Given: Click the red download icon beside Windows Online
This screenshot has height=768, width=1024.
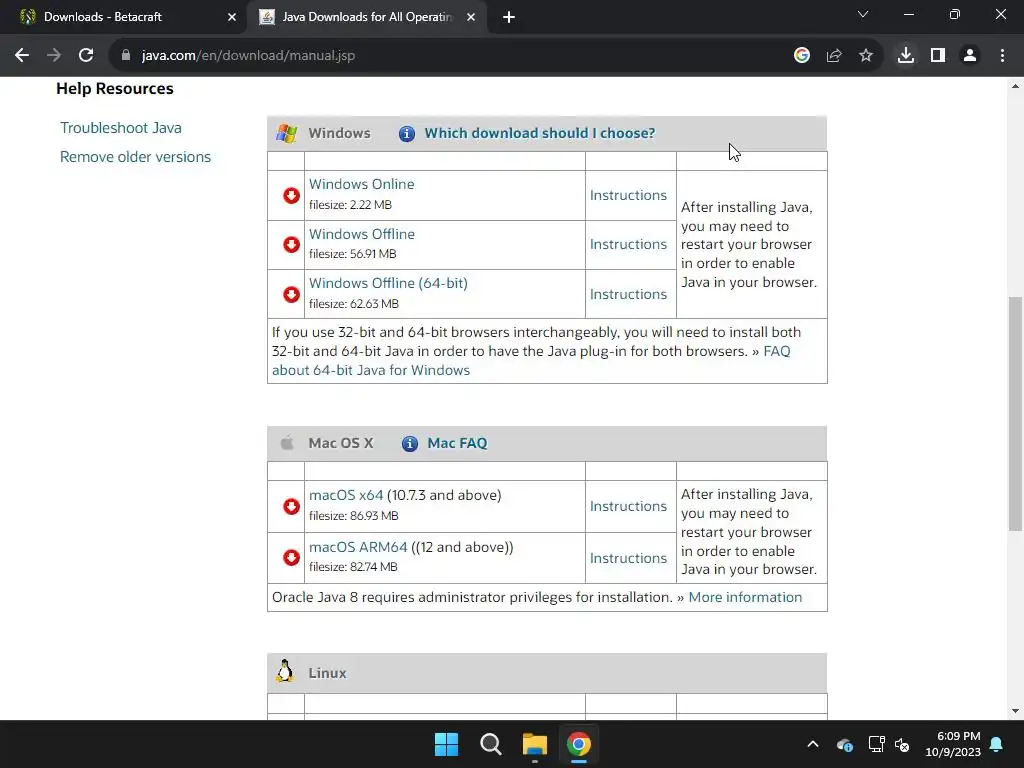Looking at the screenshot, I should click(291, 195).
